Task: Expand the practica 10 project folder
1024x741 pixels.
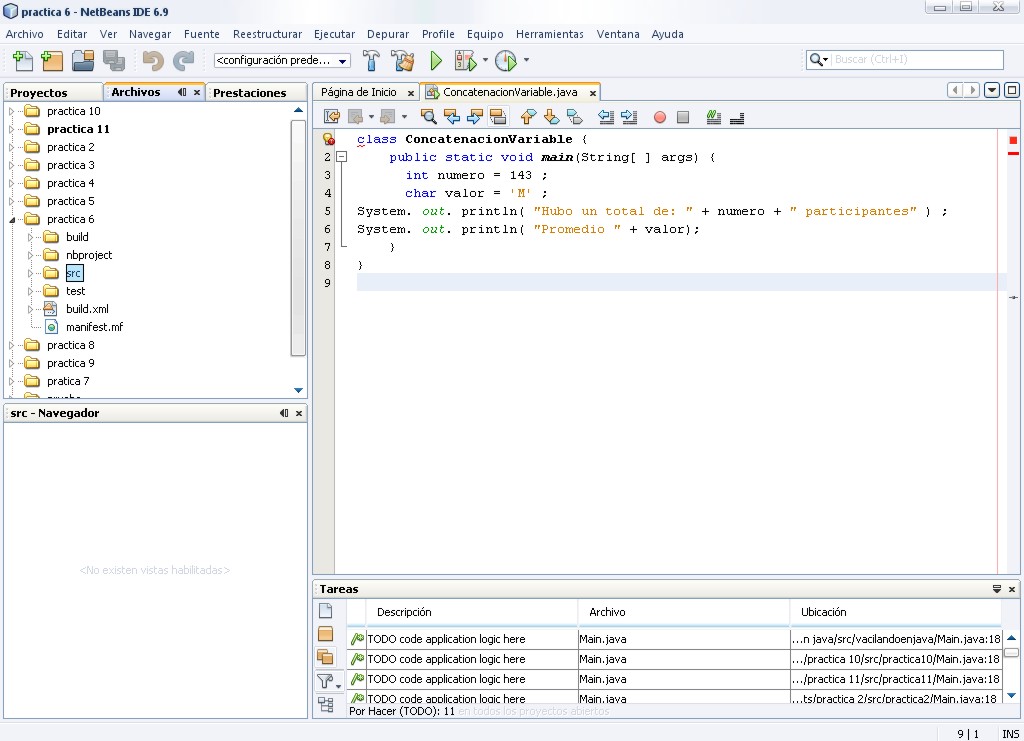Action: click(x=10, y=110)
